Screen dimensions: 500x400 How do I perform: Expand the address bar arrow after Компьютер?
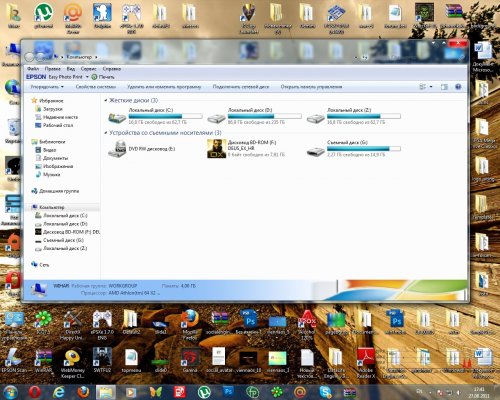96,57
